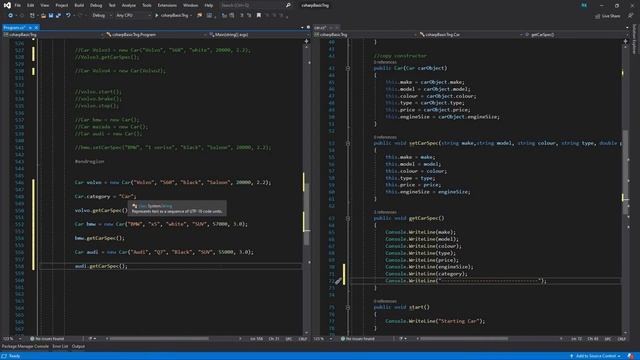The width and height of the screenshot is (640, 360).
Task: Open the Error List tab
Action: click(x=60, y=347)
